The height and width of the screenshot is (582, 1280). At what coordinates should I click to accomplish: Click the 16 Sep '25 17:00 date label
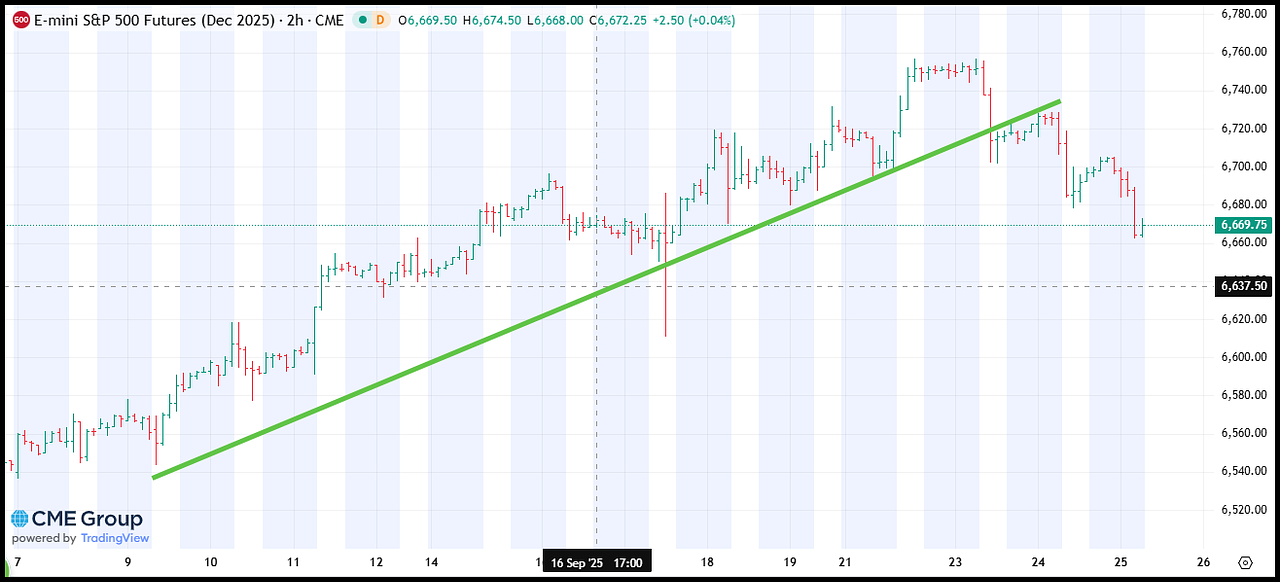(597, 562)
